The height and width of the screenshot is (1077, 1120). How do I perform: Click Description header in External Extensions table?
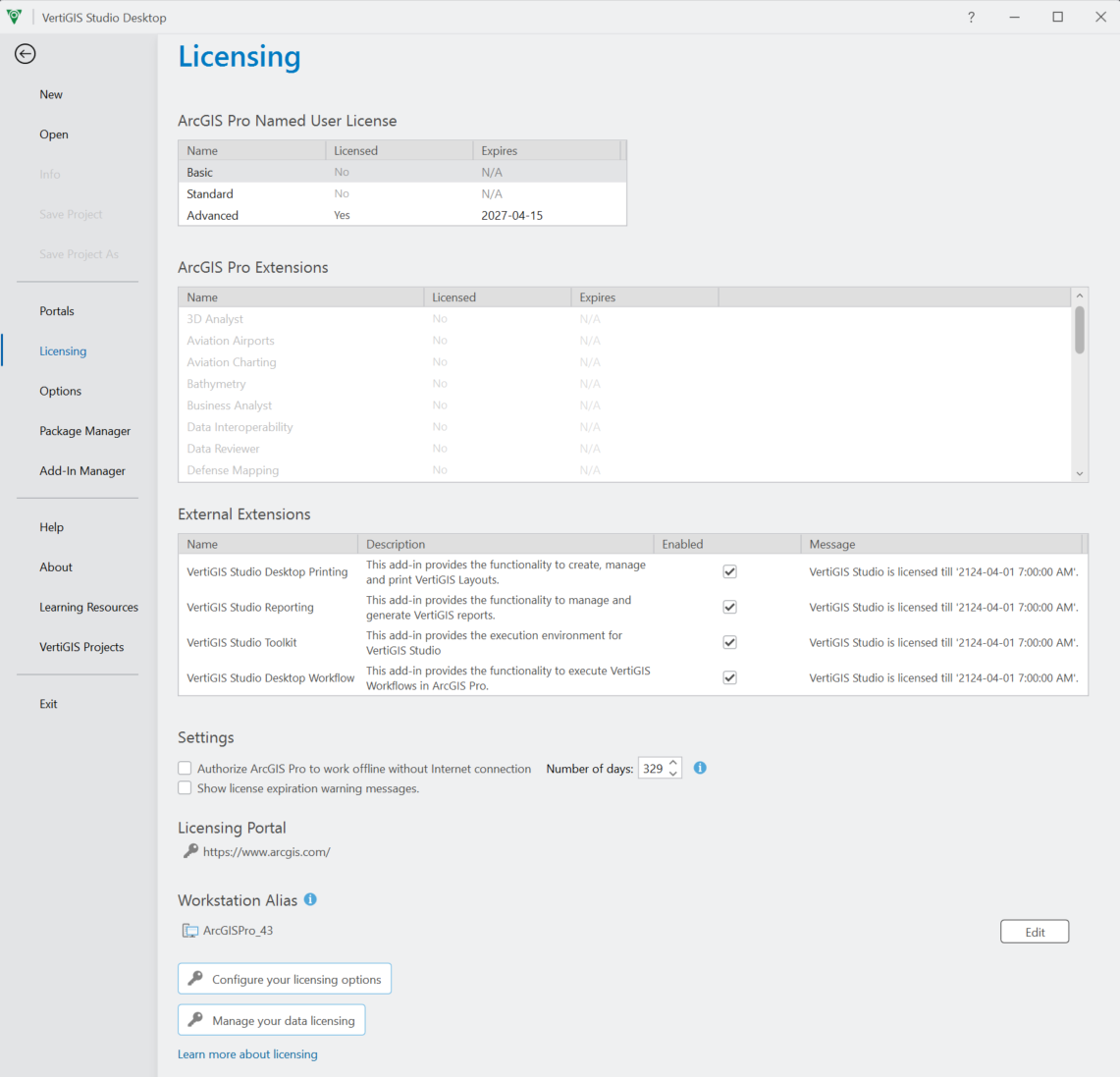click(506, 544)
